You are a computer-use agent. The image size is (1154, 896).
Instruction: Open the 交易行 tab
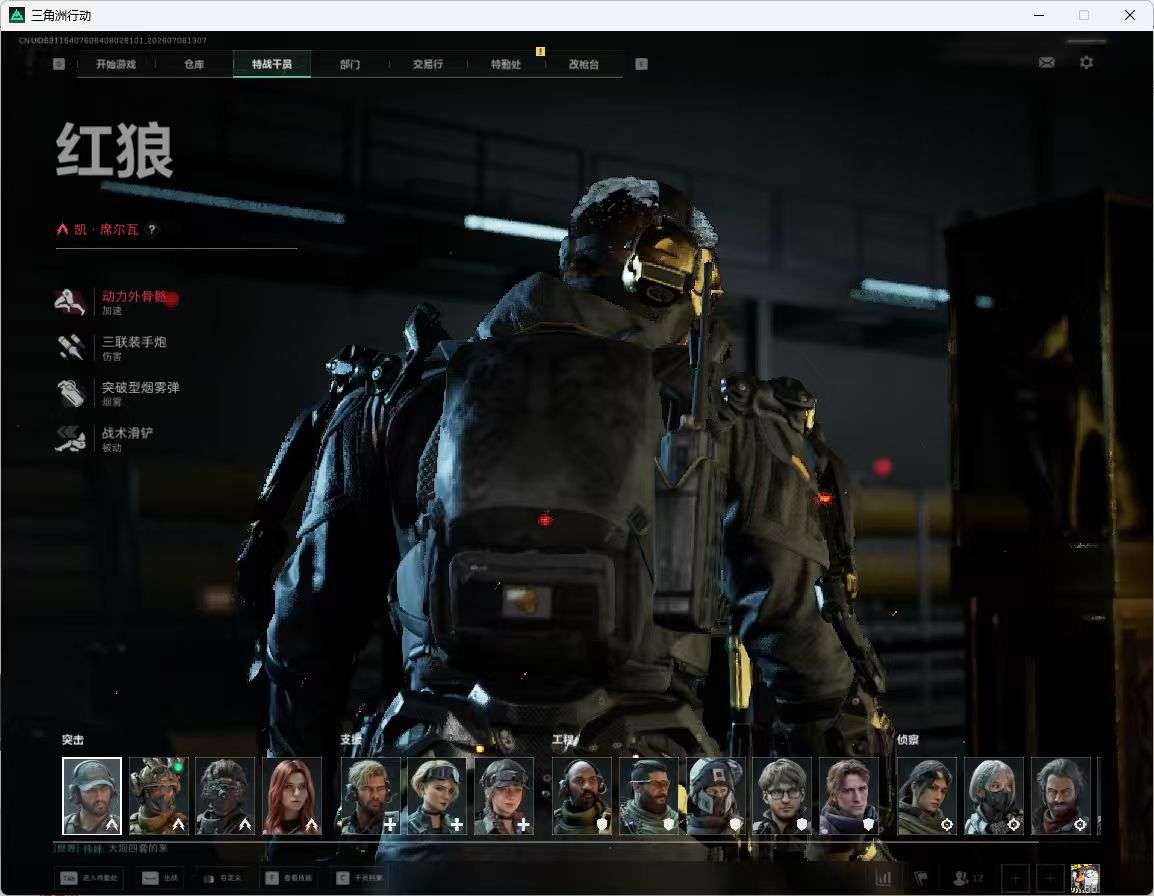(428, 64)
